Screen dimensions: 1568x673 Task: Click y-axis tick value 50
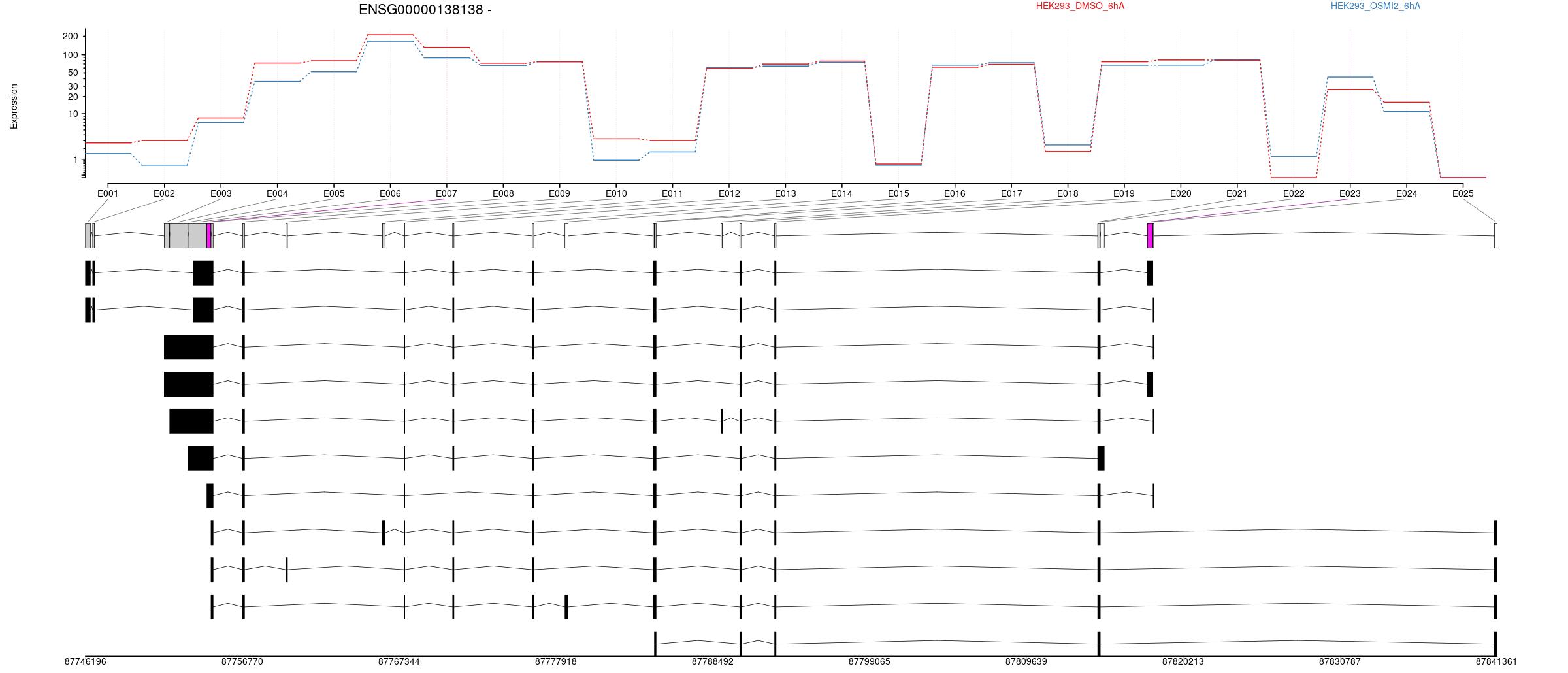point(73,73)
